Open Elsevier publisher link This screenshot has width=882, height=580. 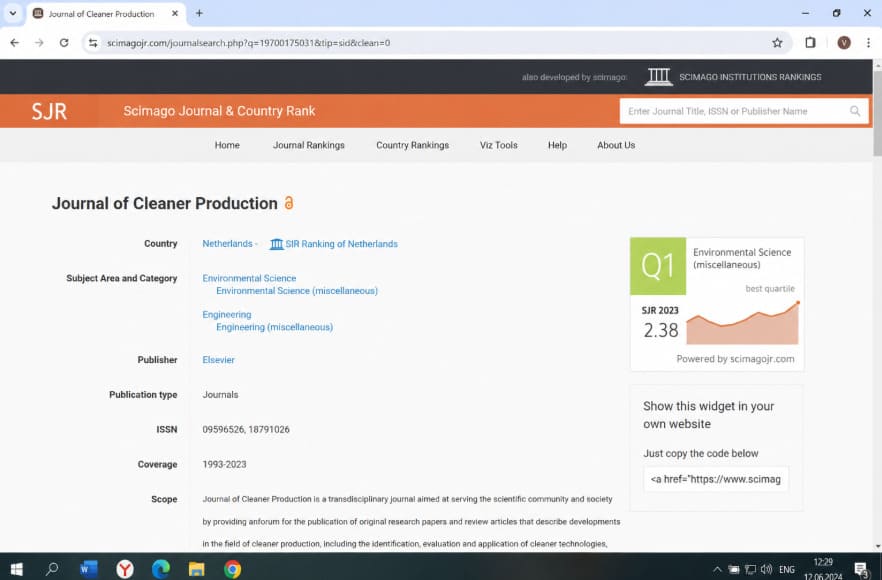[x=218, y=359]
